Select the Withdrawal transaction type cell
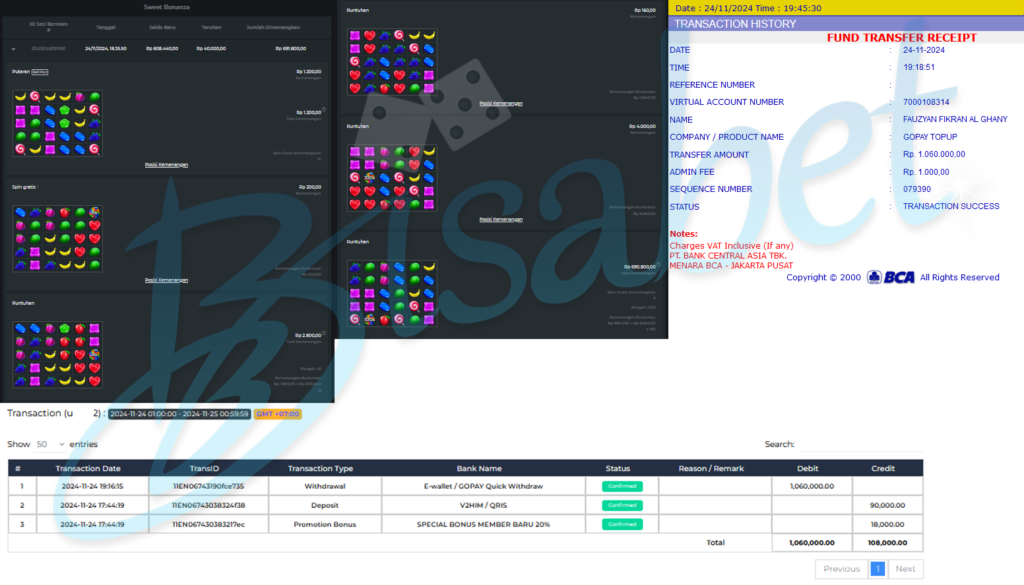Image resolution: width=1024 pixels, height=585 pixels. point(325,486)
